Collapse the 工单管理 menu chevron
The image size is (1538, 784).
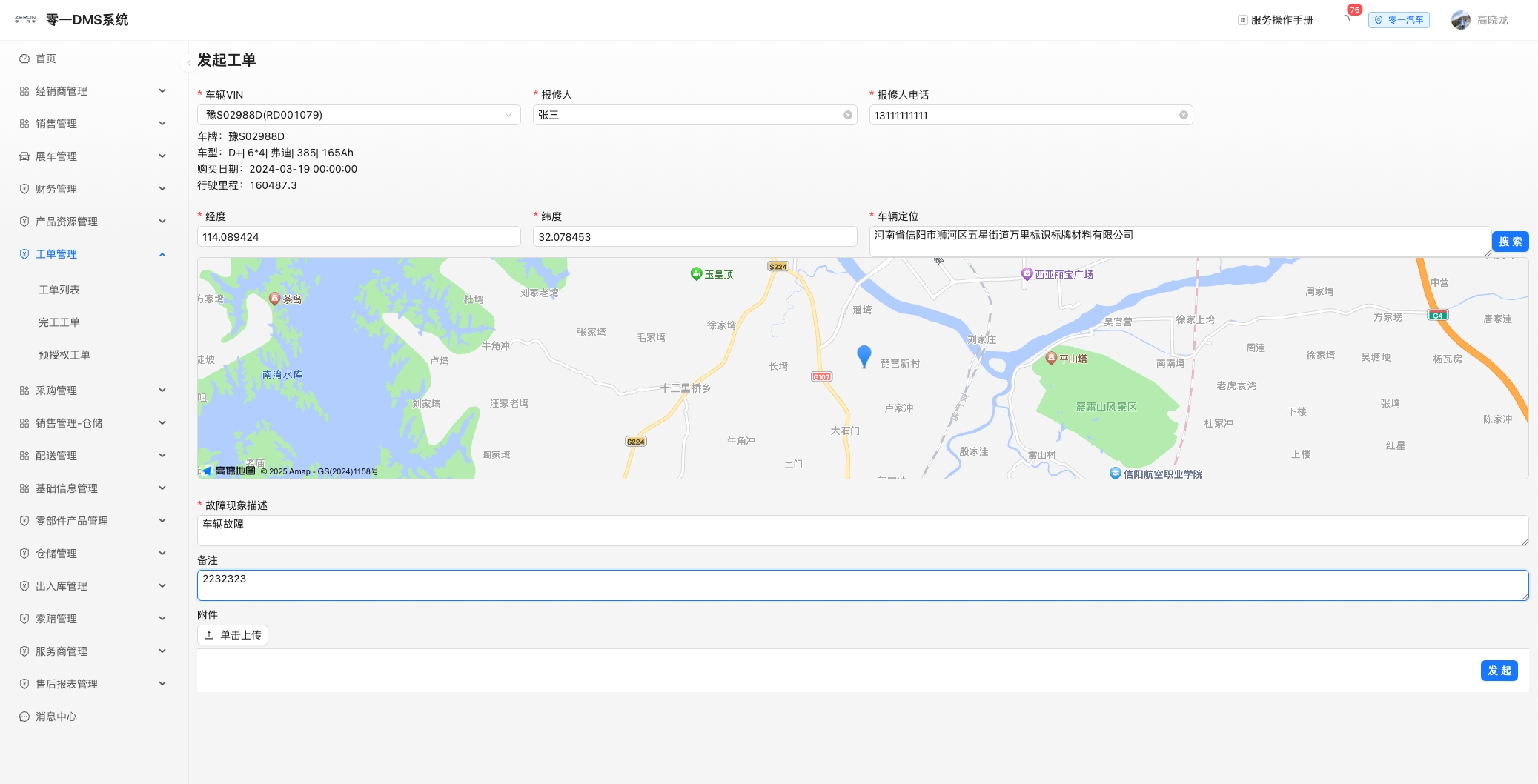click(x=162, y=254)
